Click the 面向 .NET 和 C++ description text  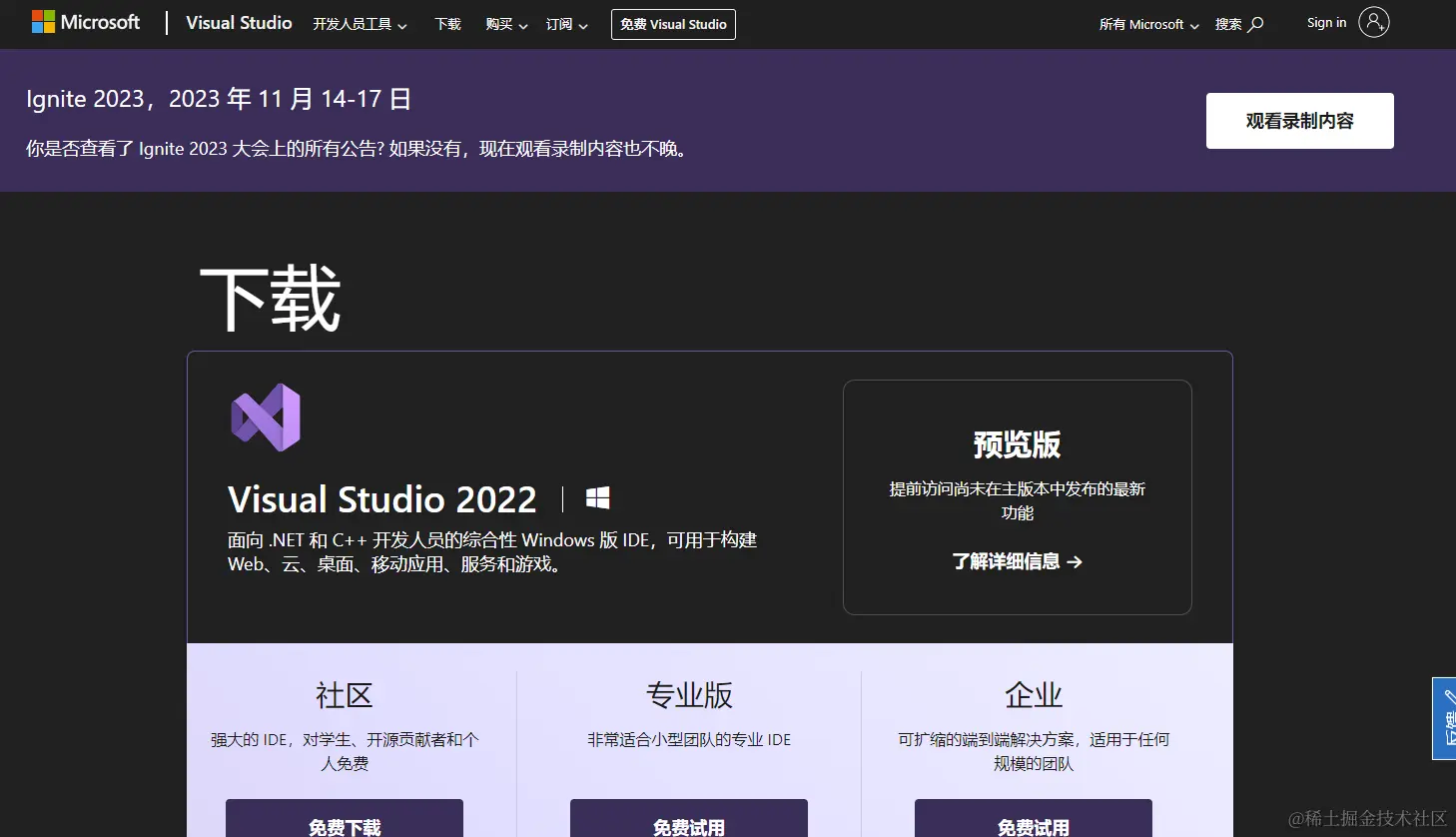(x=492, y=552)
